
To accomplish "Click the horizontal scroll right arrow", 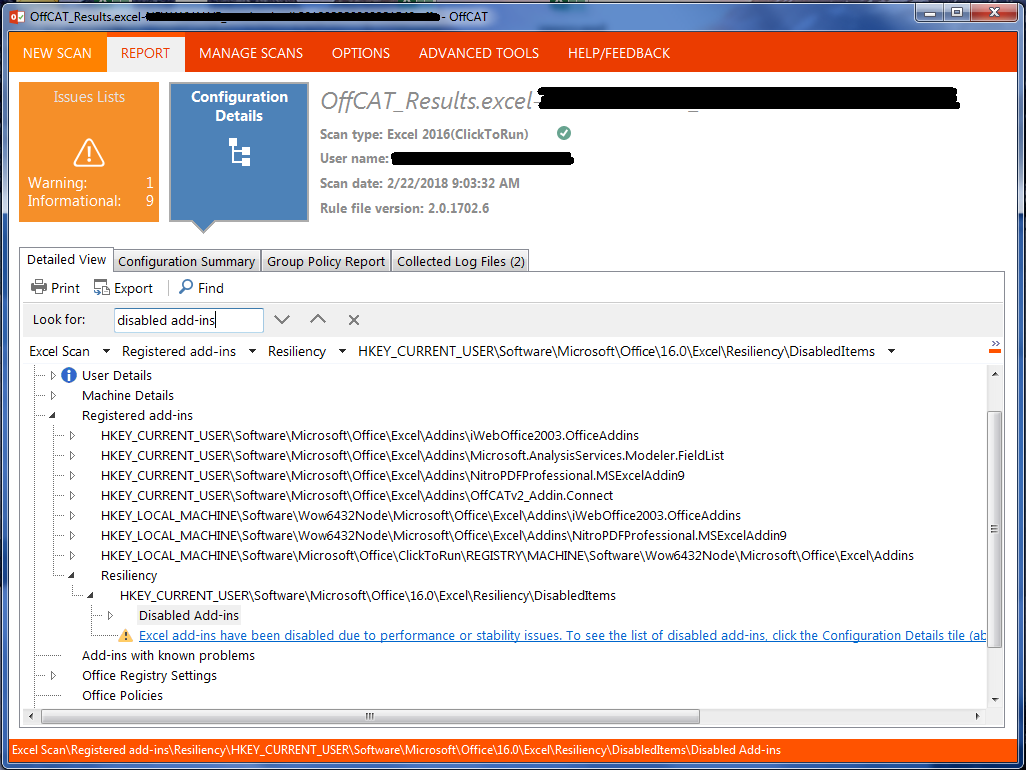I will click(x=978, y=716).
